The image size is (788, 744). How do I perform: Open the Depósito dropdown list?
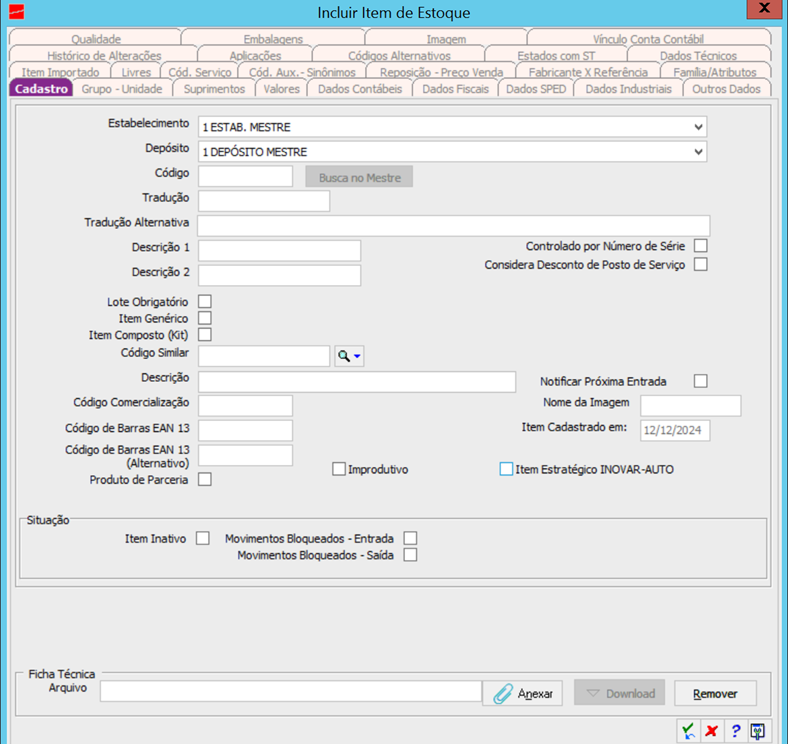(x=697, y=152)
